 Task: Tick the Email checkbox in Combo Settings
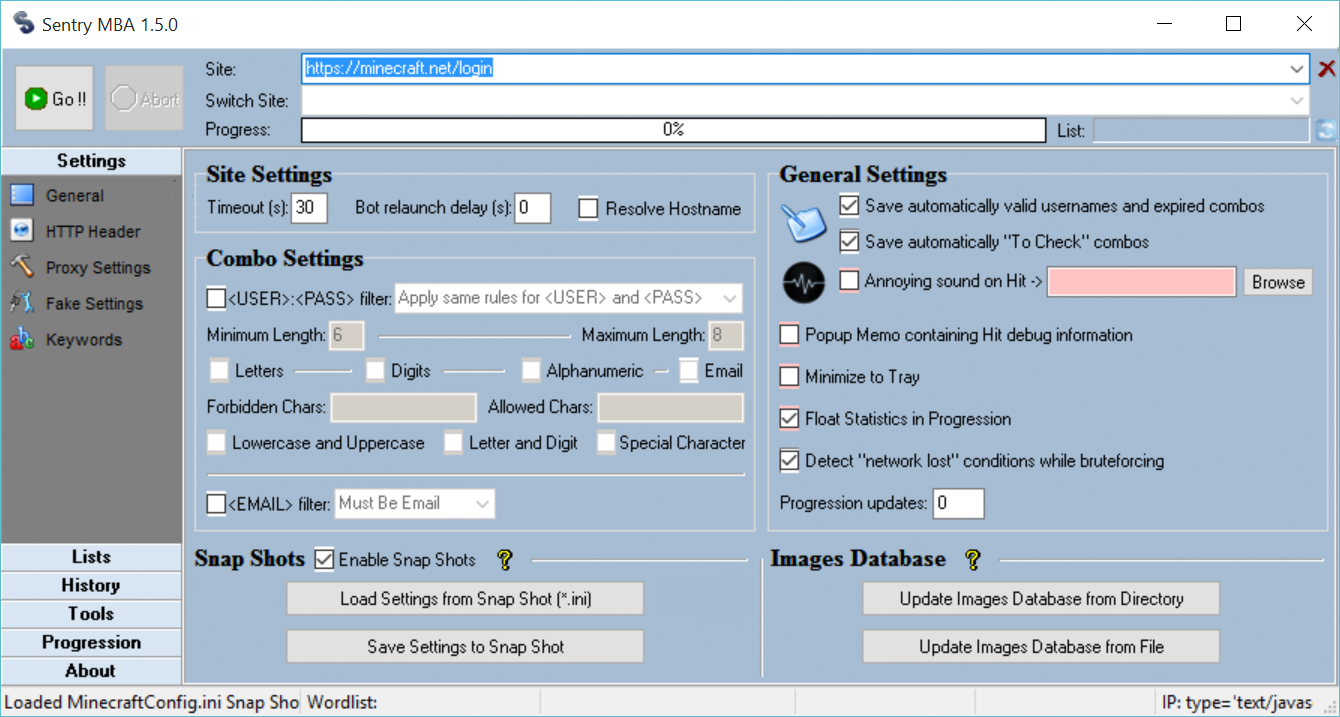[689, 371]
